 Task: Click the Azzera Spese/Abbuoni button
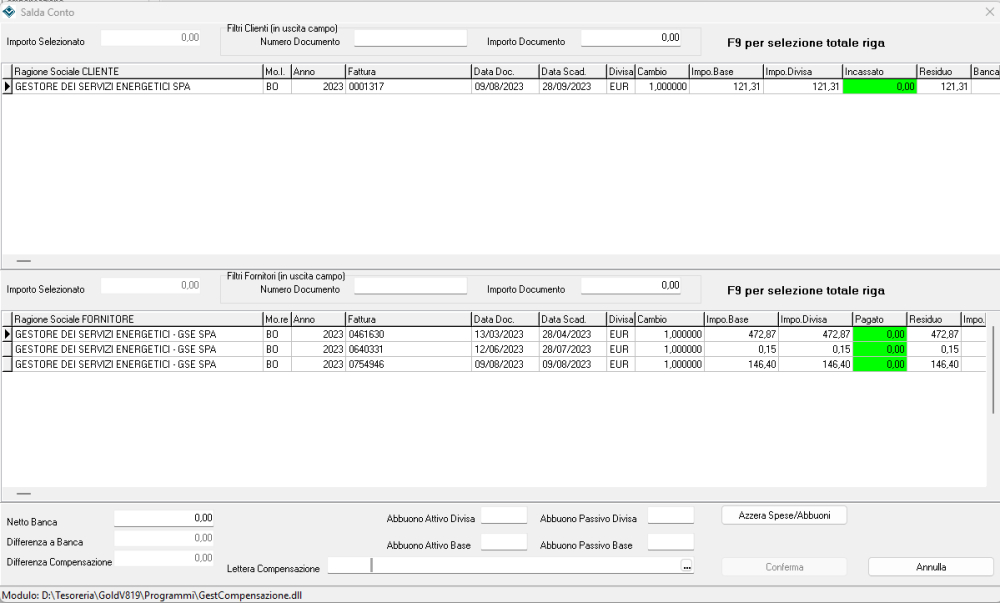784,515
